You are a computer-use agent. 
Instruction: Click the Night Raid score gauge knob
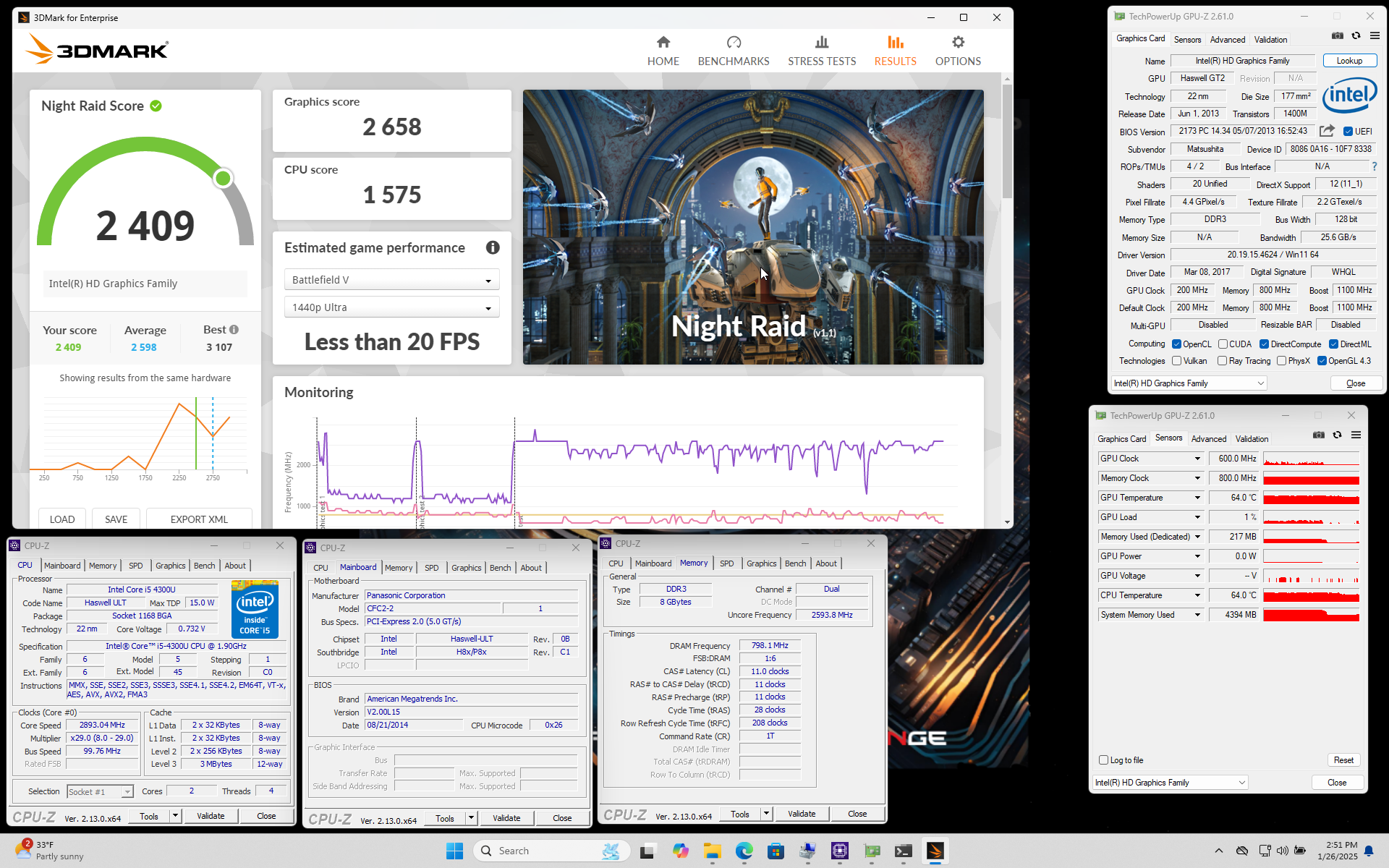click(224, 178)
